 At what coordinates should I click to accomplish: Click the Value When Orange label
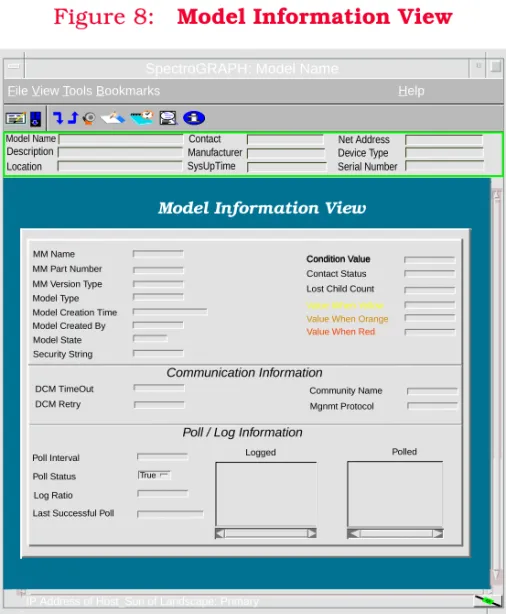point(347,319)
